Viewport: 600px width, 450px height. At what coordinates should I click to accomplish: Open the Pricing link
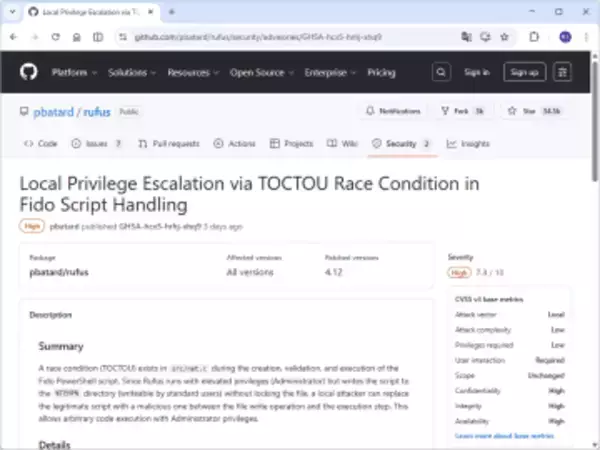tap(381, 72)
